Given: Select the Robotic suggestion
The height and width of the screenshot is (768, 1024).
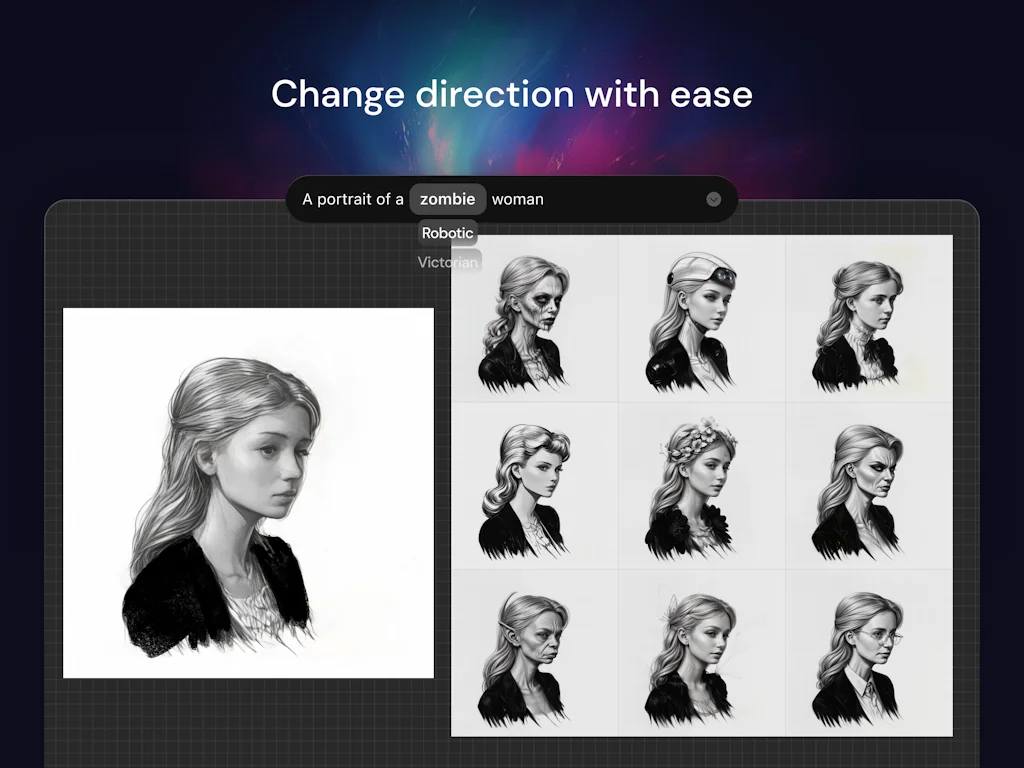Looking at the screenshot, I should pos(447,233).
